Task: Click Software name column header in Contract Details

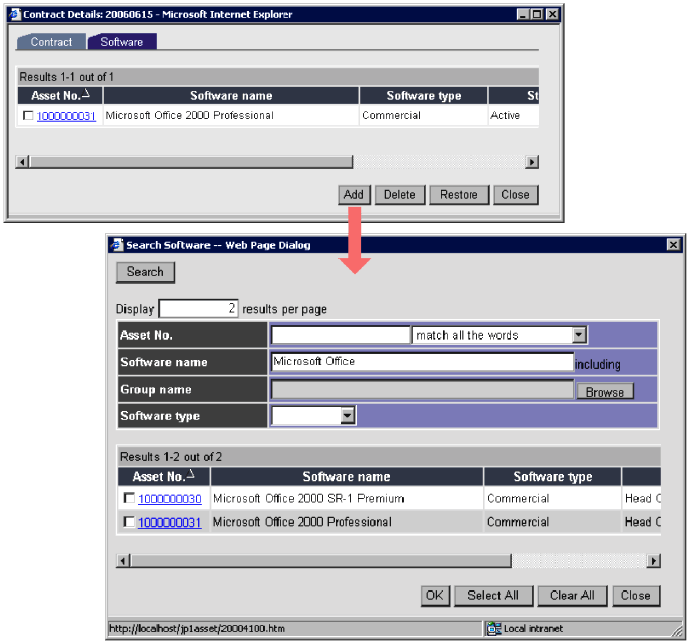Action: [x=231, y=95]
